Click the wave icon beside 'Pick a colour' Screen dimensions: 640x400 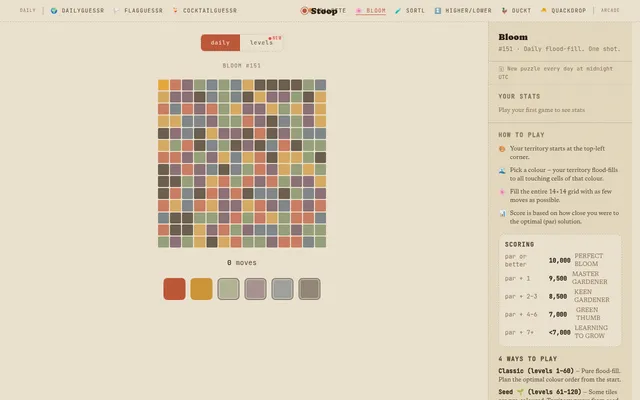(502, 171)
